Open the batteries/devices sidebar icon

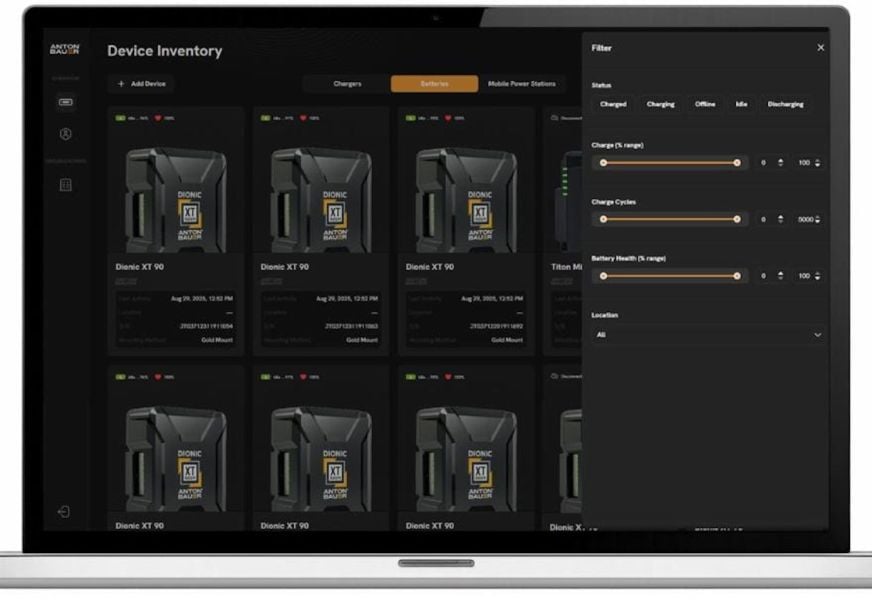66,102
